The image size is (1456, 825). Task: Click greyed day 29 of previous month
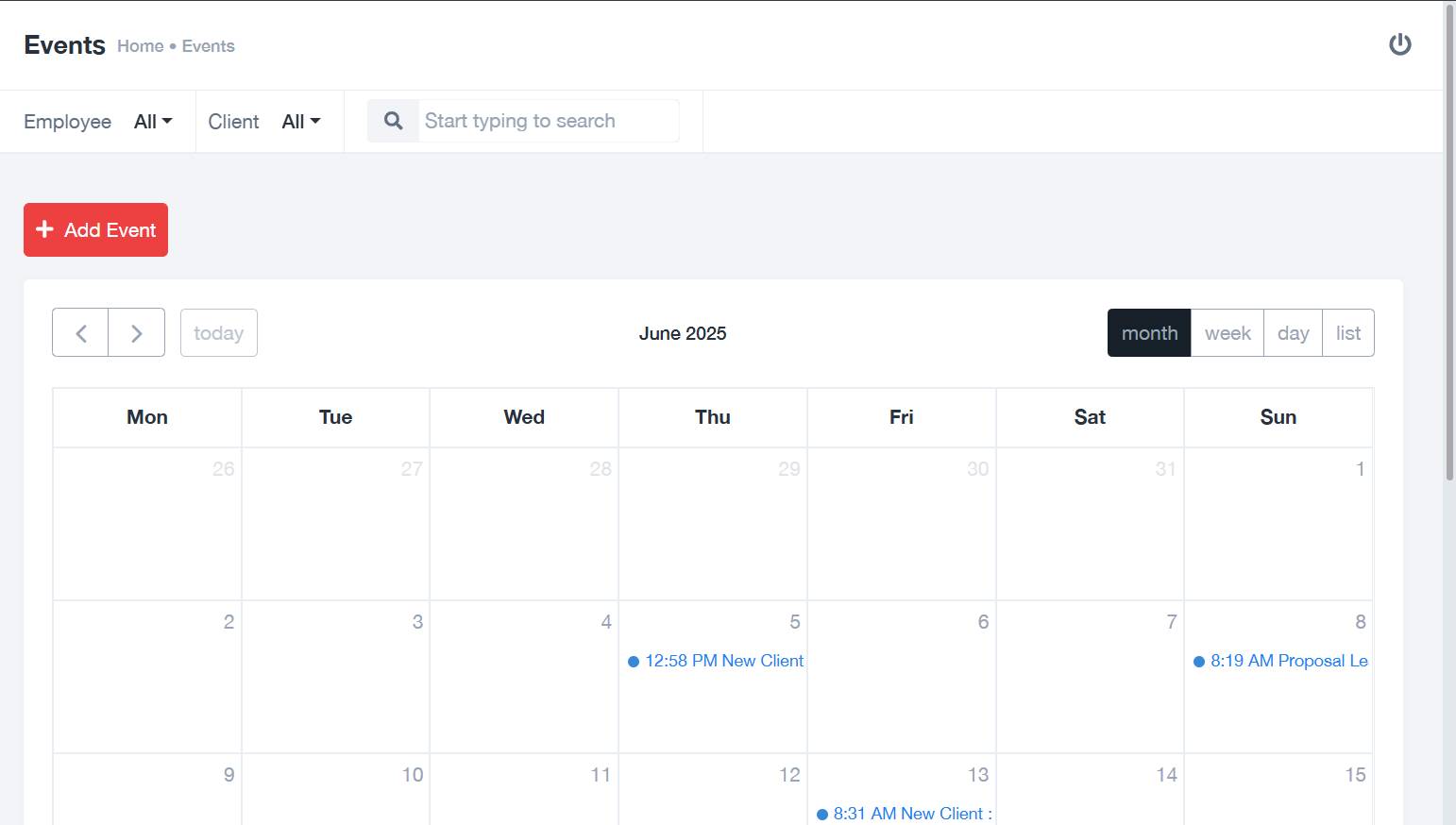coord(789,468)
